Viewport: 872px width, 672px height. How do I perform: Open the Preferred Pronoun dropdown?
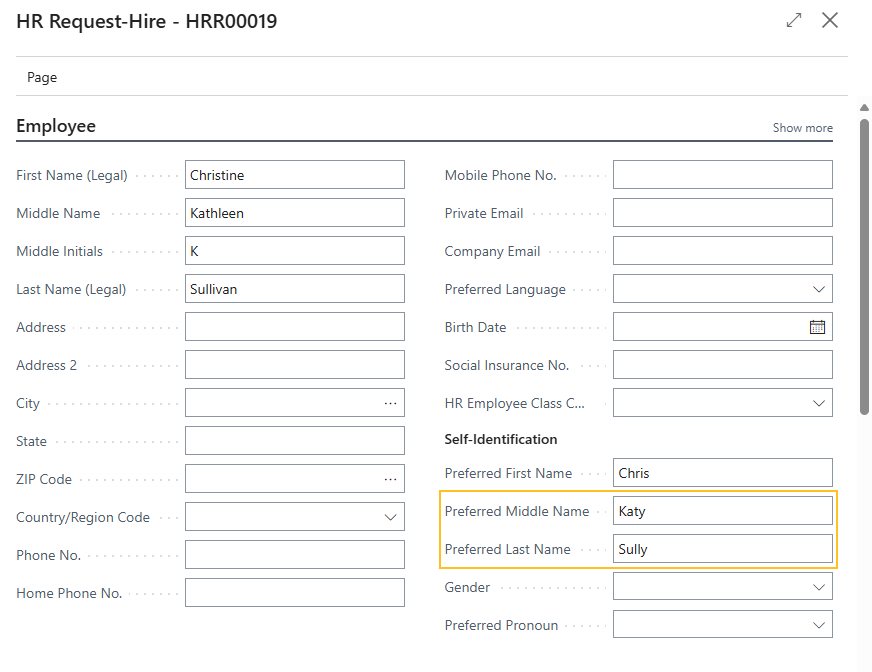820,624
